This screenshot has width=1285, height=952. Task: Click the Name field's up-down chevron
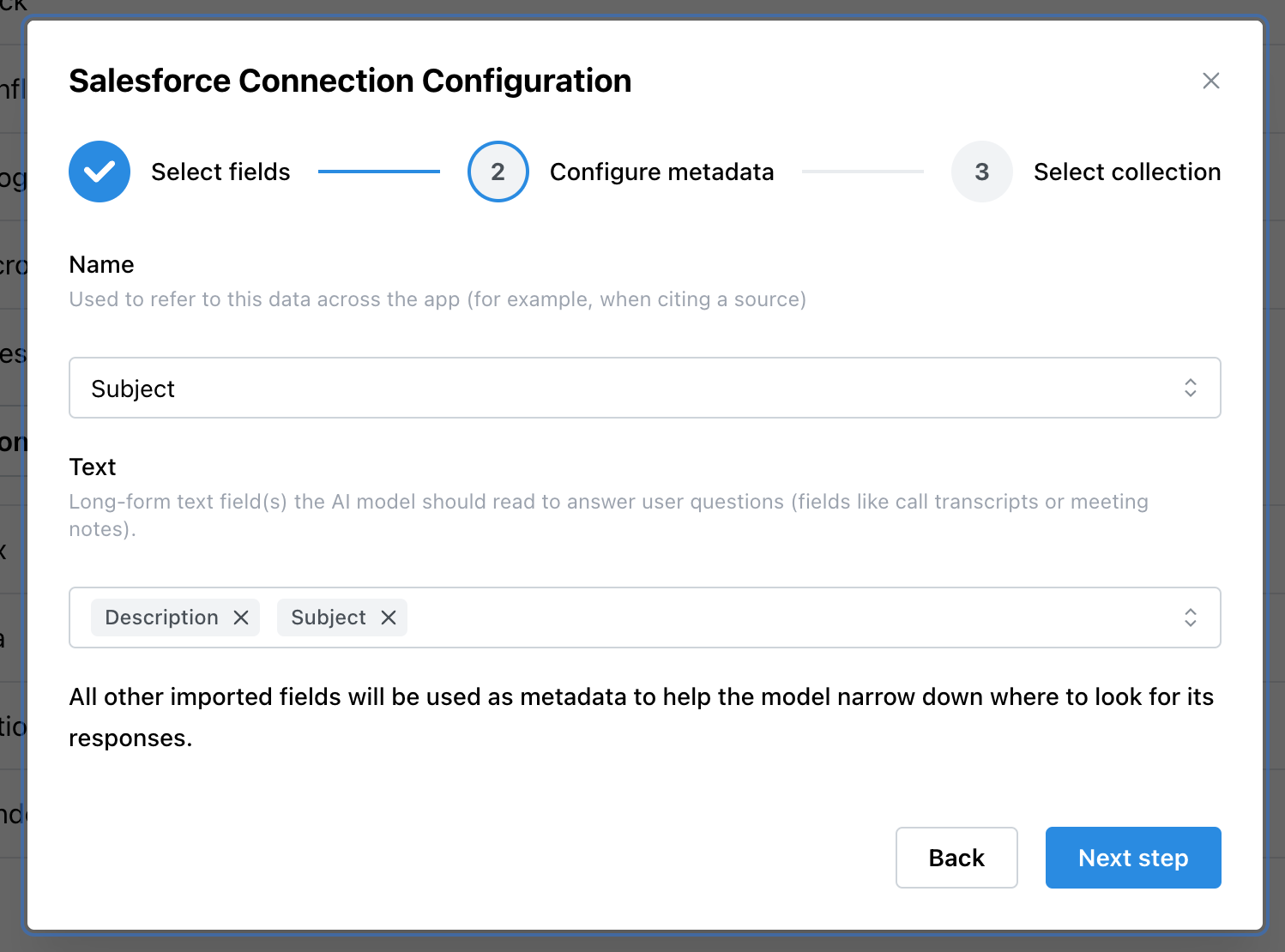tap(1190, 388)
